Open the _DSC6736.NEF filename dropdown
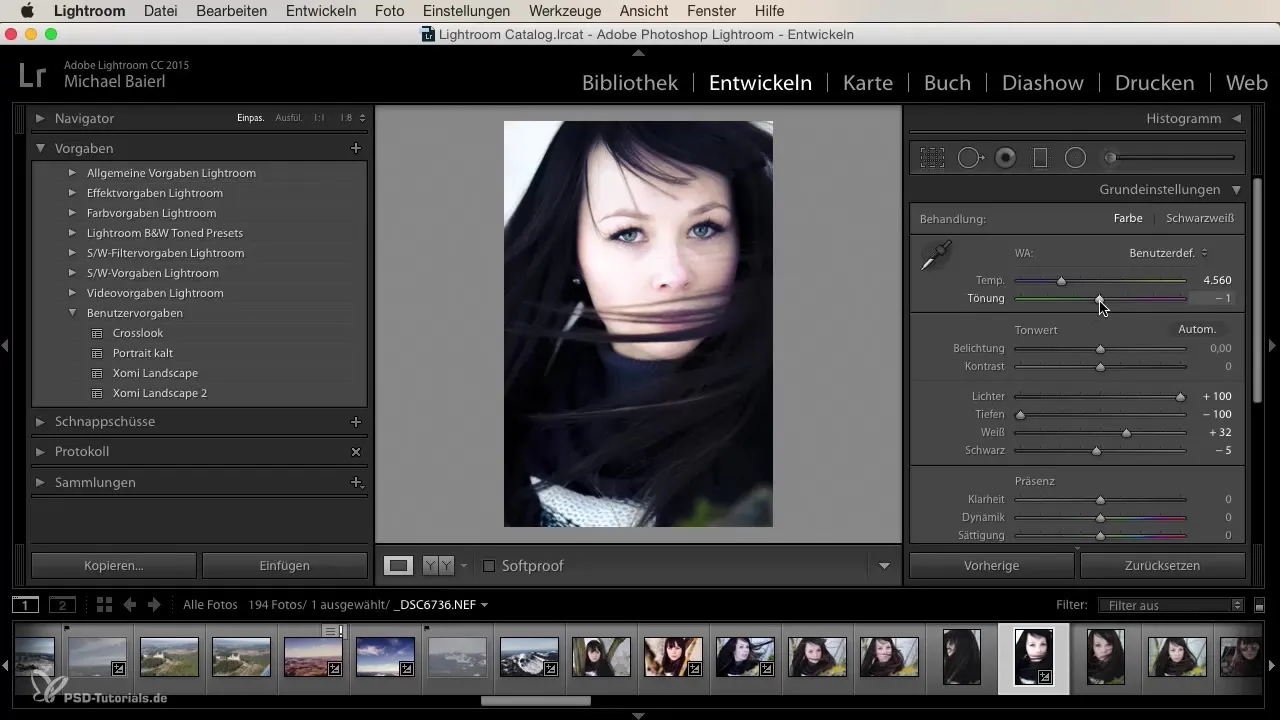1280x720 pixels. click(x=441, y=605)
